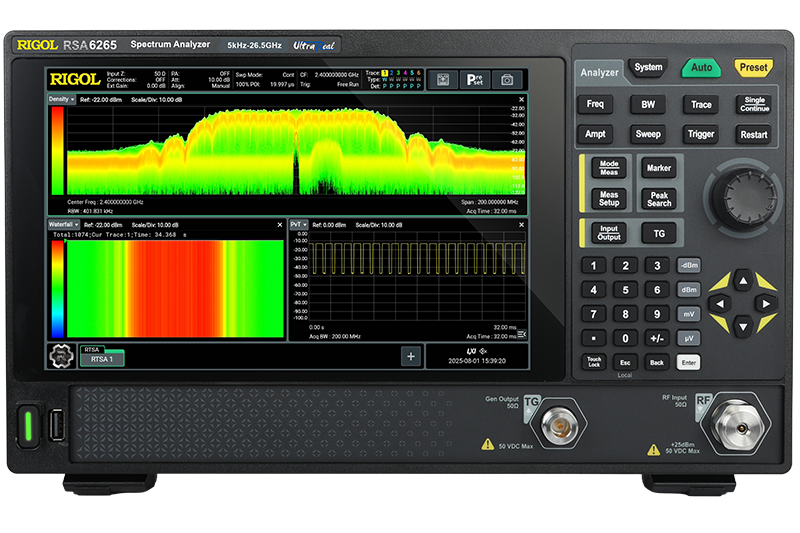Click the Density color scale bar
This screenshot has height=533, width=800.
pos(57,148)
